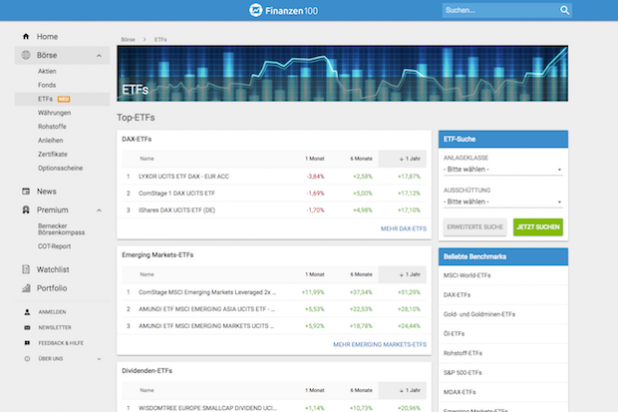This screenshot has height=412, width=618.
Task: Sort DAX-ETFs by 1 Monat column
Action: coord(315,158)
